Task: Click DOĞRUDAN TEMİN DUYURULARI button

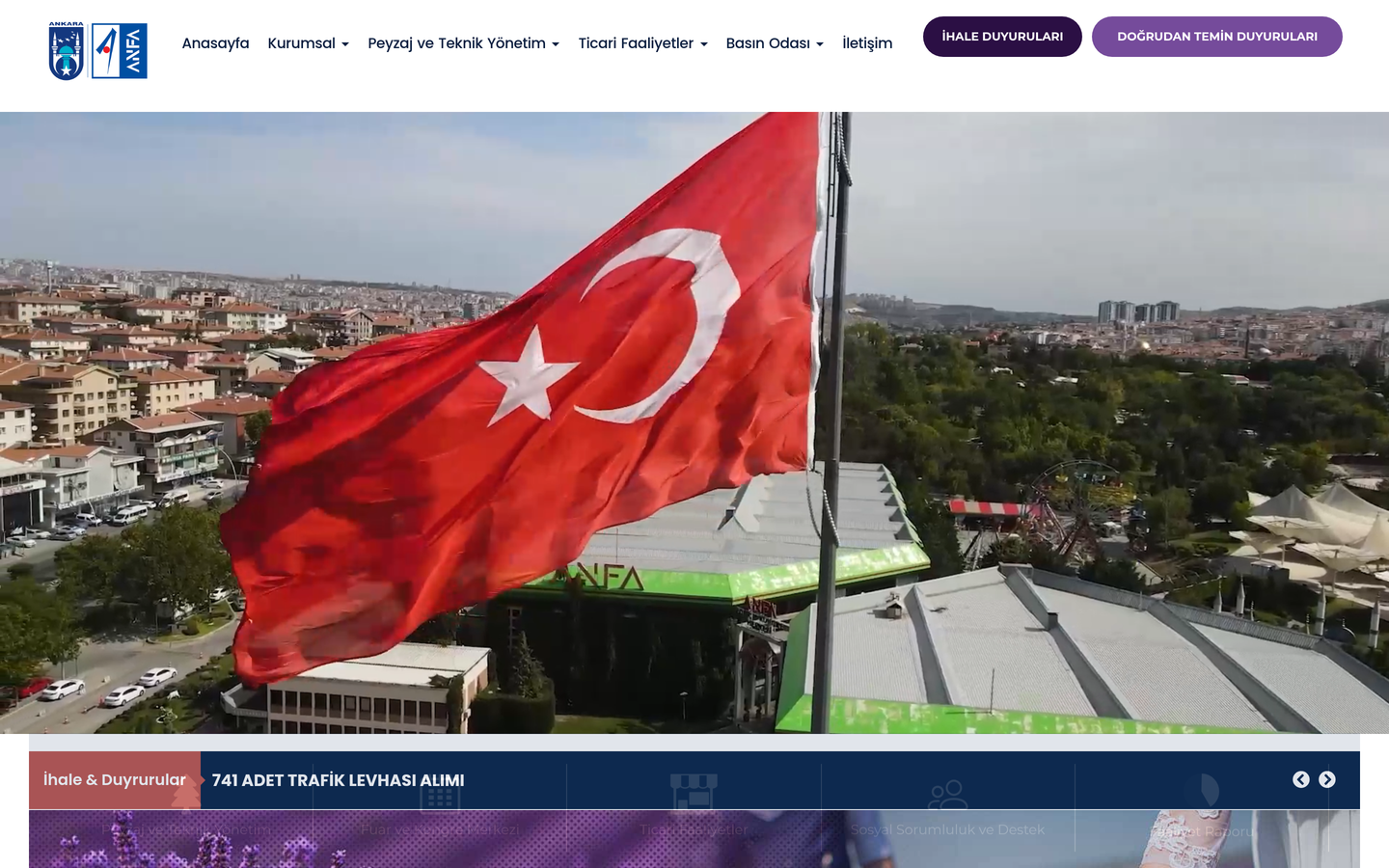Action: (x=1217, y=37)
